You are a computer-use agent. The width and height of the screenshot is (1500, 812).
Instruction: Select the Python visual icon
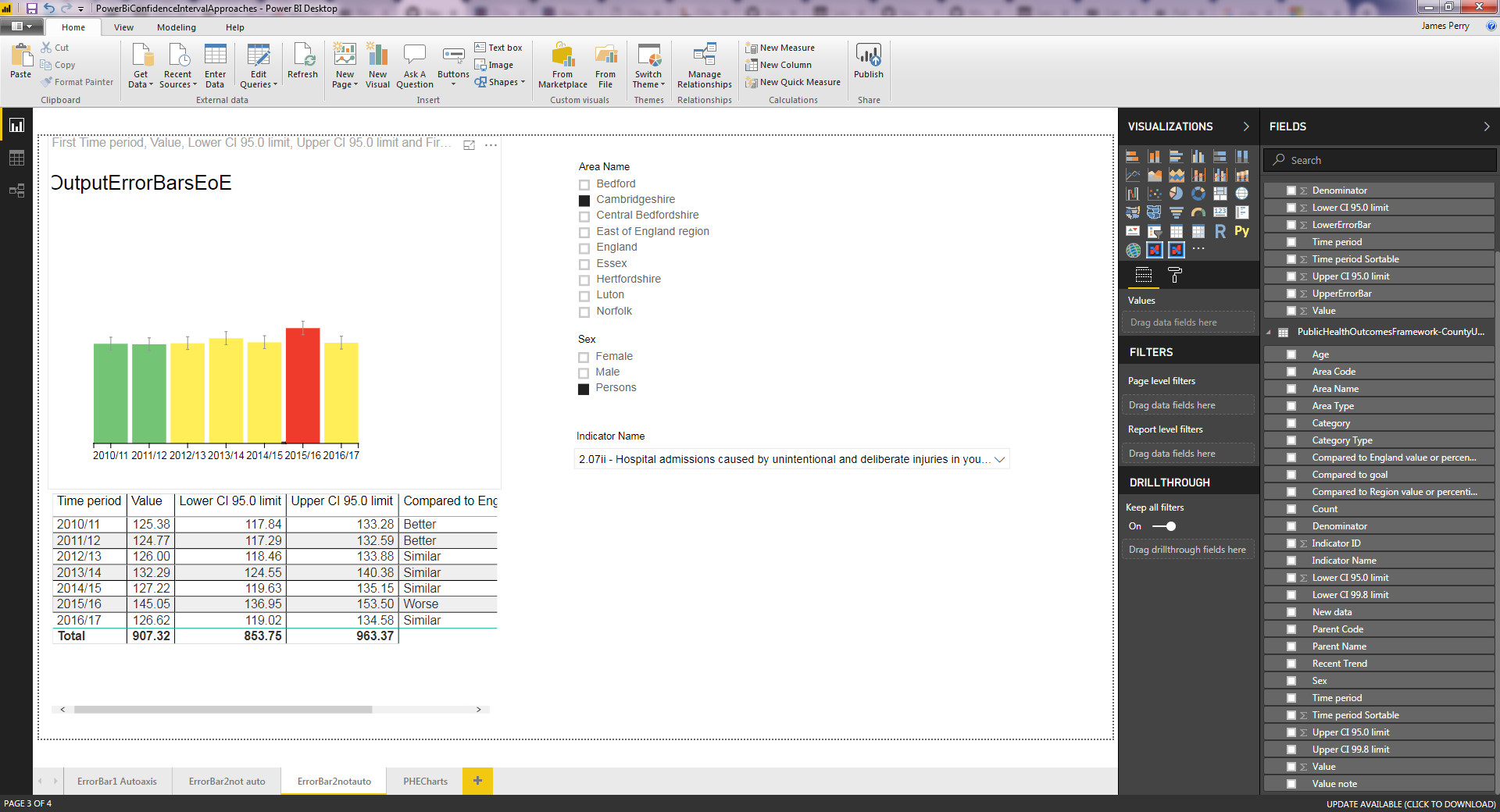click(1242, 231)
